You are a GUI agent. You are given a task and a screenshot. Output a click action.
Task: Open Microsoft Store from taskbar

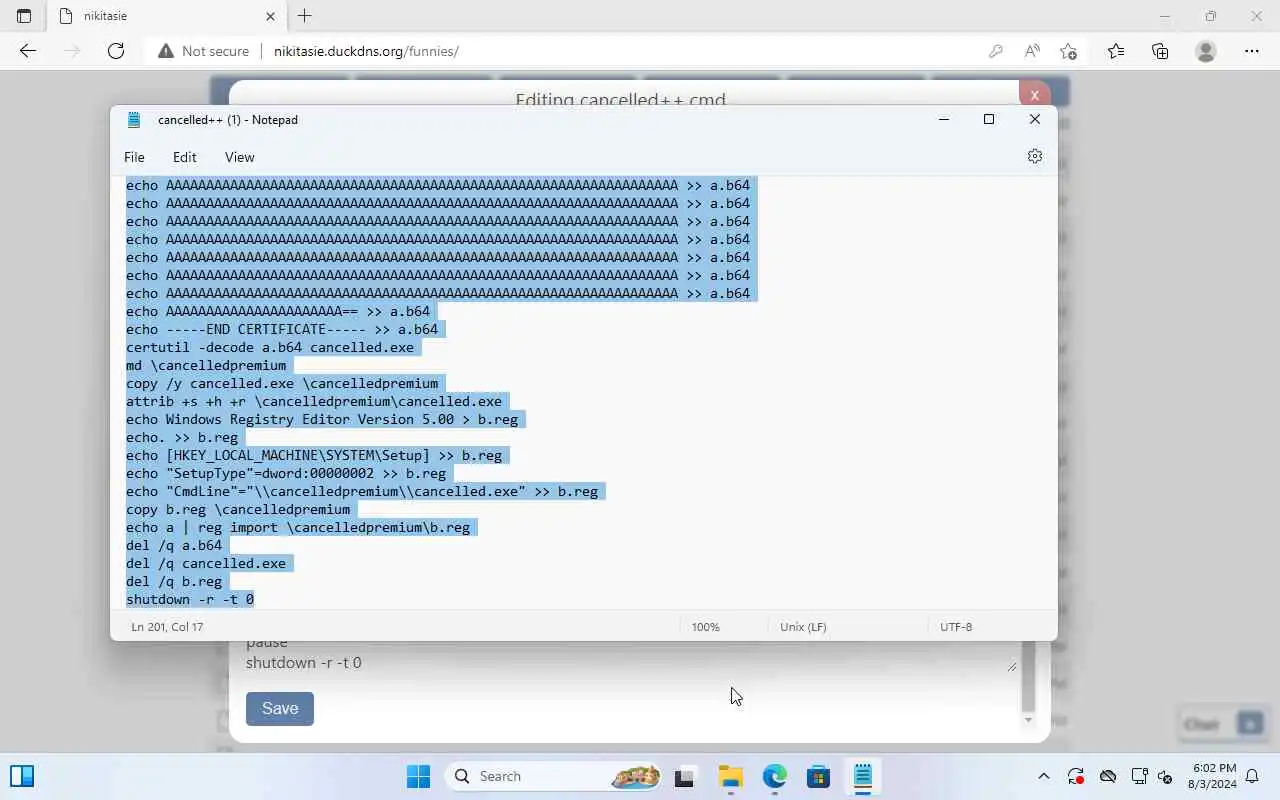point(819,776)
